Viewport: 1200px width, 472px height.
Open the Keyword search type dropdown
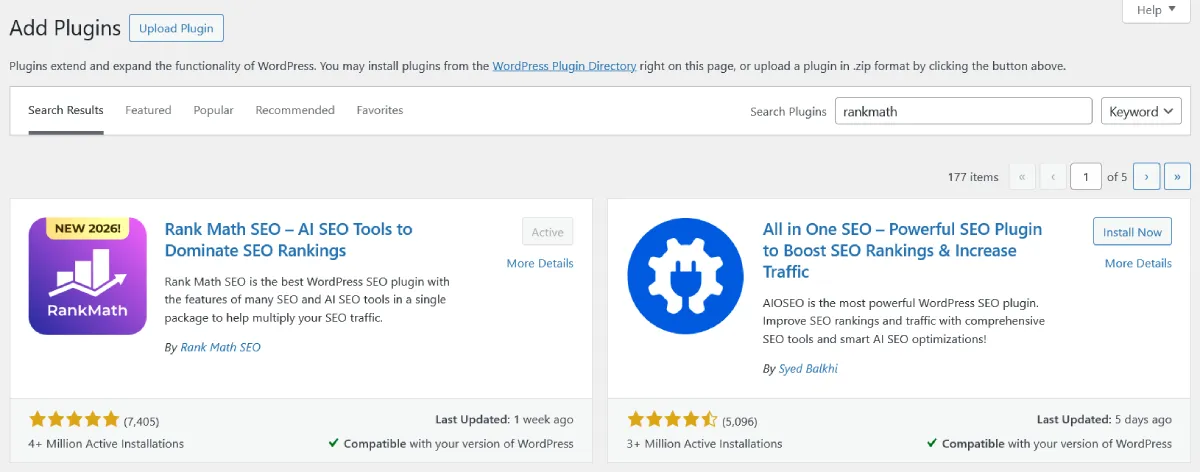pos(1141,111)
